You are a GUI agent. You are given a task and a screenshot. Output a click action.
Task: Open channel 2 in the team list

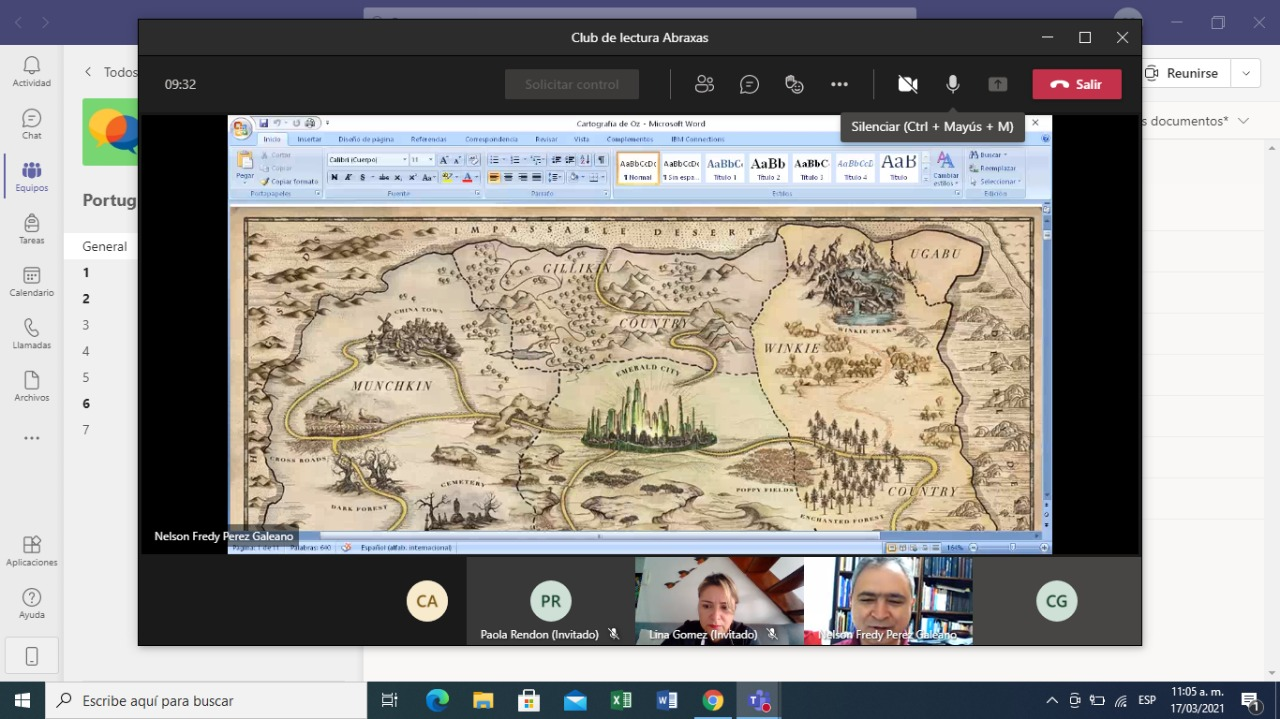tap(86, 298)
